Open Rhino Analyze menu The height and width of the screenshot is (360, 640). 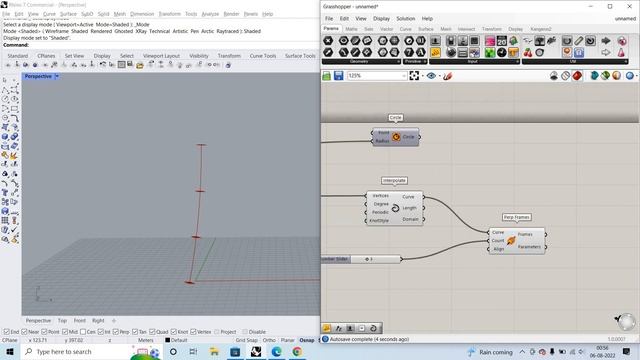pos(210,14)
